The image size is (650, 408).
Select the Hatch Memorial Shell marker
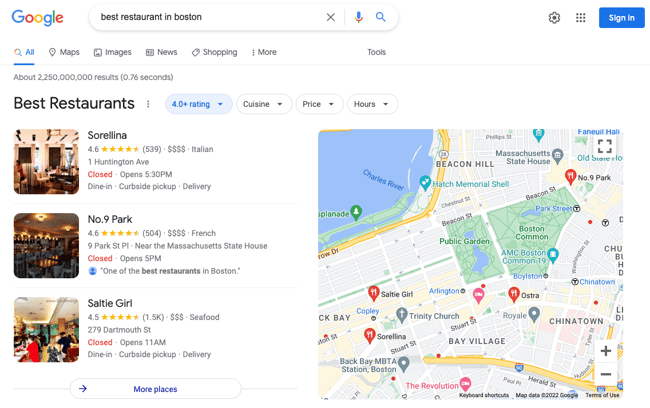tap(425, 182)
